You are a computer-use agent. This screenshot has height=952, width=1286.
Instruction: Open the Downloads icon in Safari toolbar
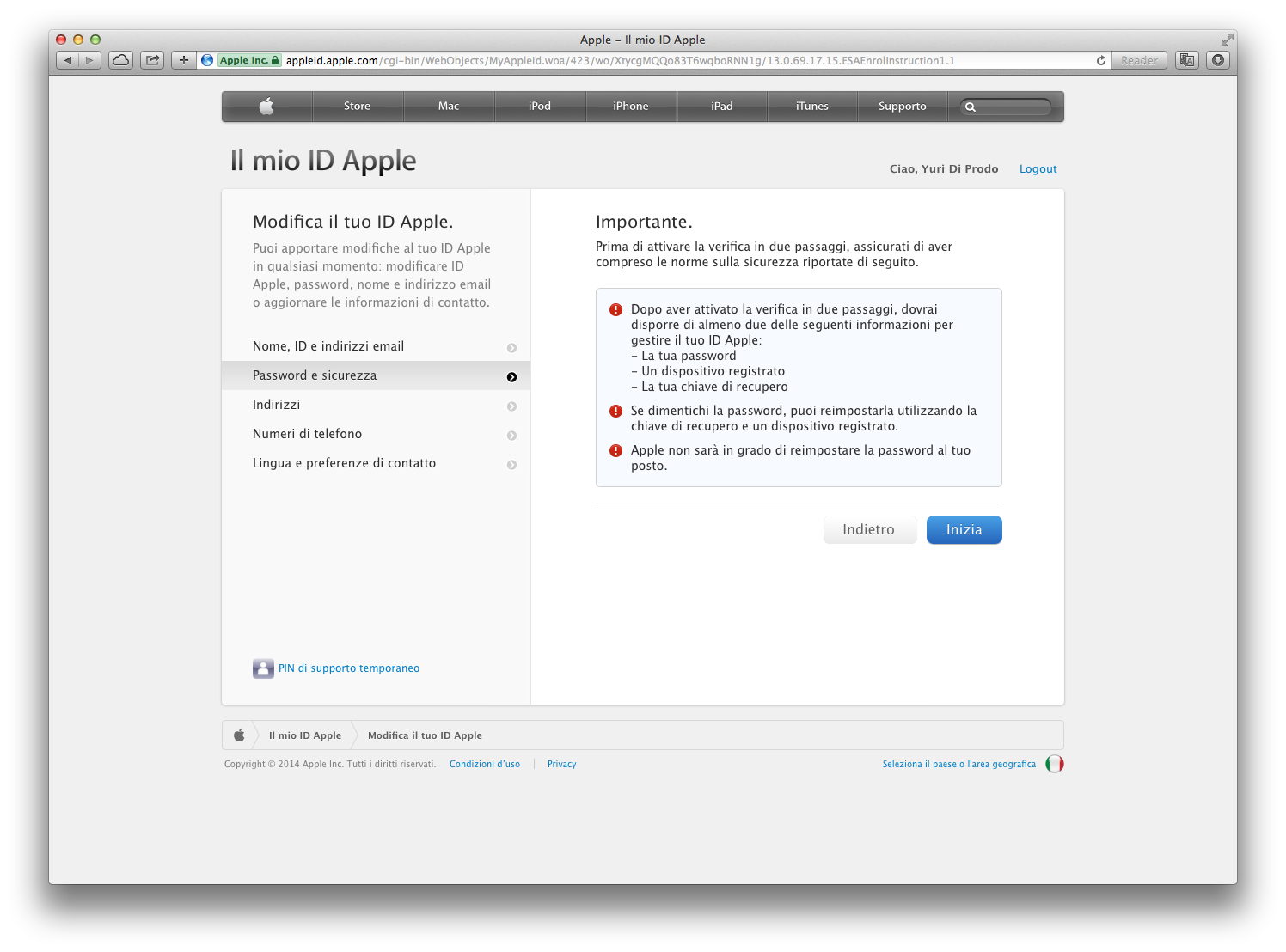coord(1218,60)
